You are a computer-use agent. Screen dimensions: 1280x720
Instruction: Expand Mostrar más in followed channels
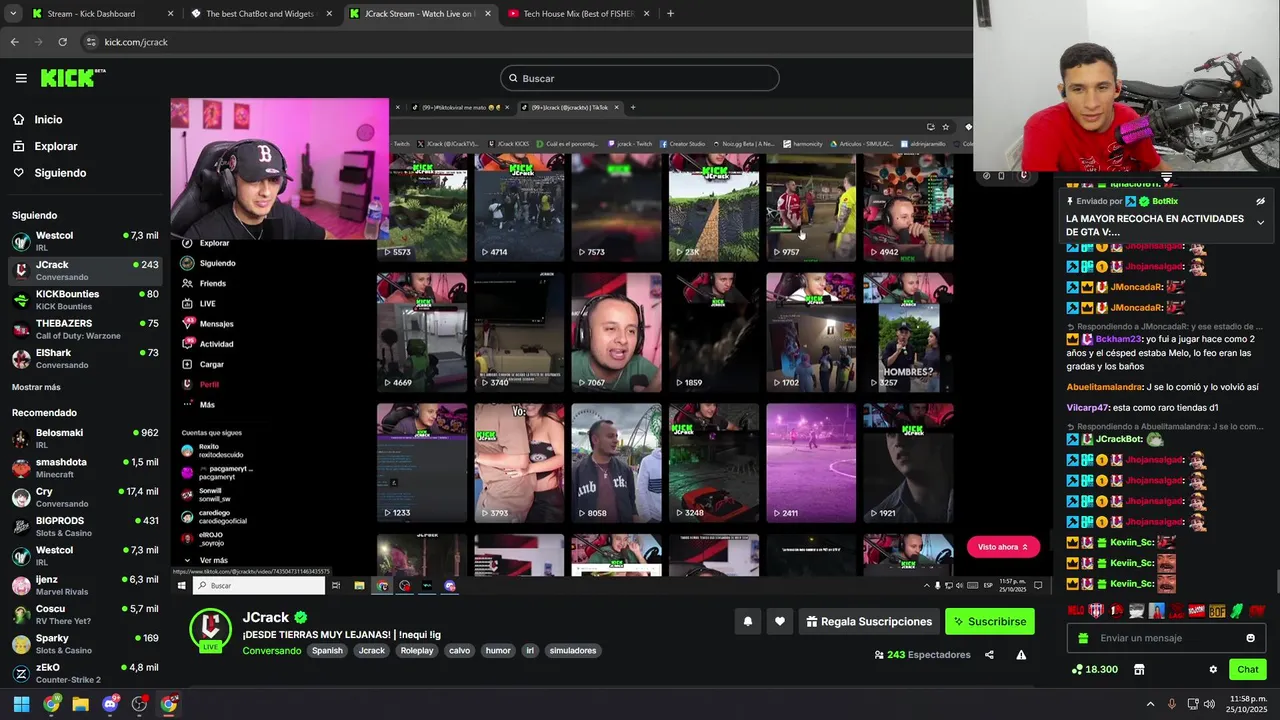click(x=36, y=387)
